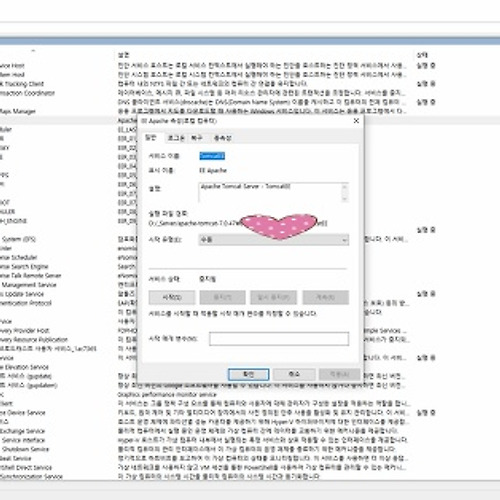
Task: Click the greyed Resume service button
Action: (x=326, y=297)
